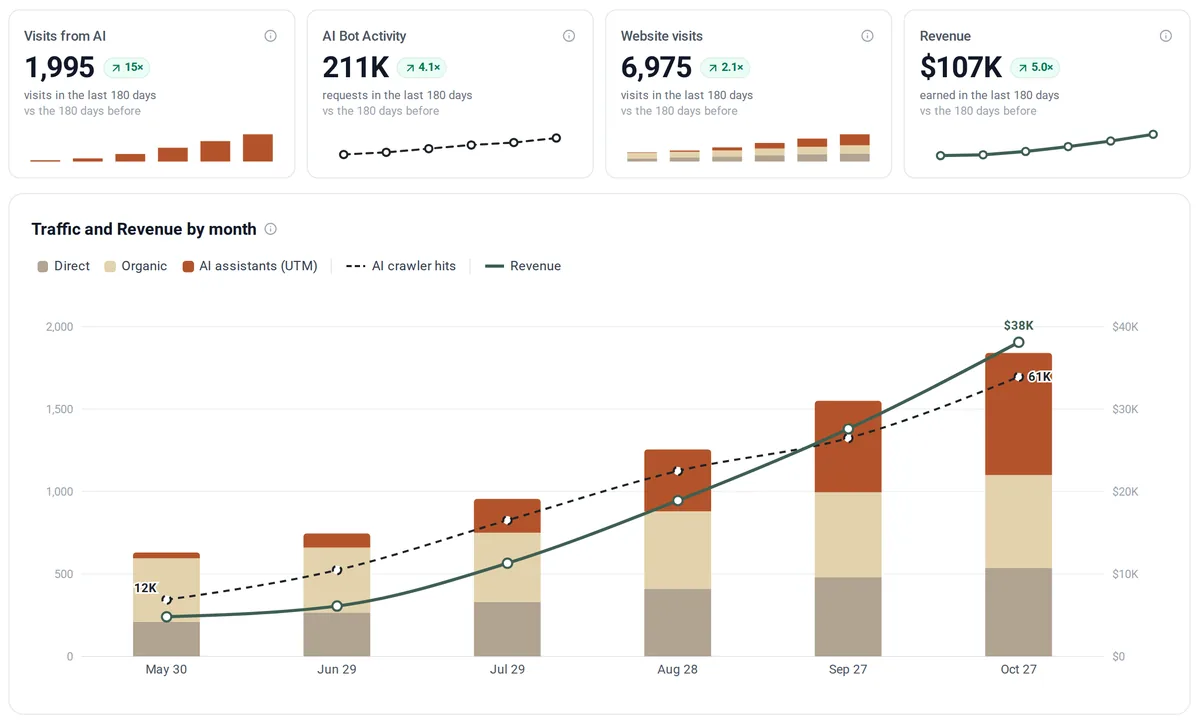Click the Aug 28 AI crawler hits point
1200x720 pixels.
[678, 470]
